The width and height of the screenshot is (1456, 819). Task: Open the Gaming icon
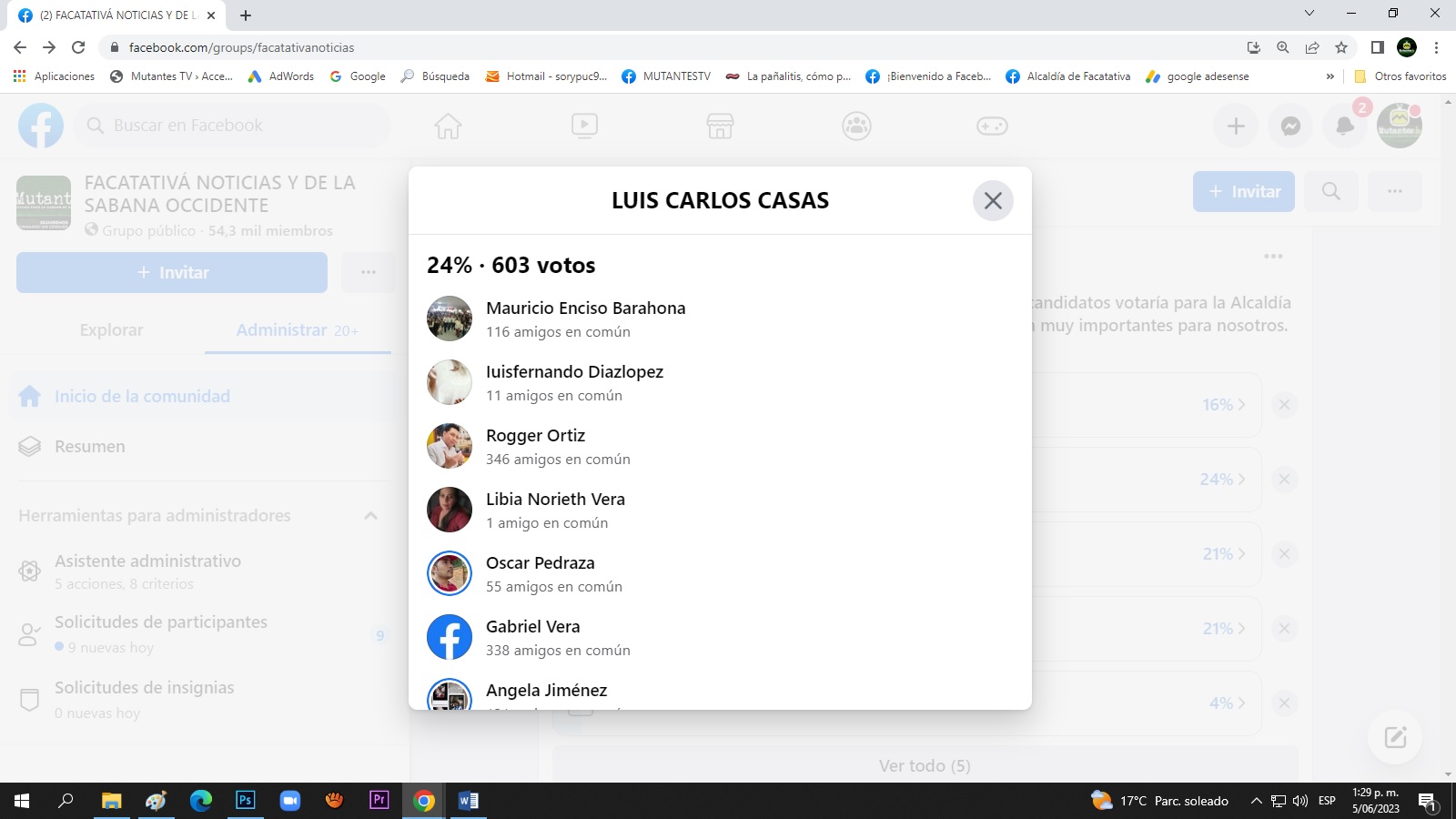coord(992,126)
